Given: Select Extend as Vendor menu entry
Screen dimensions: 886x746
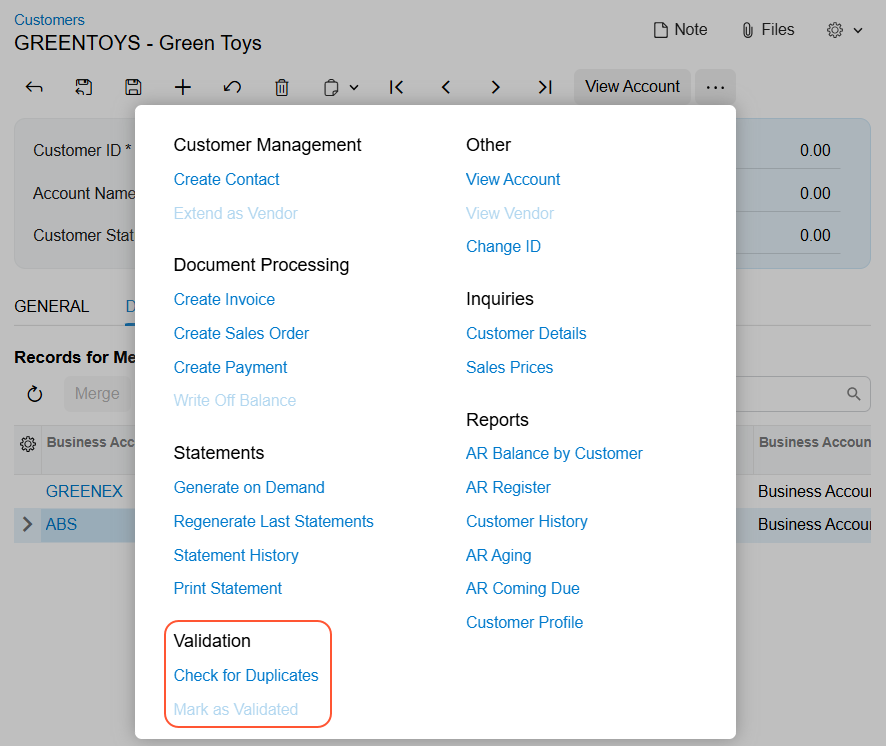Looking at the screenshot, I should (236, 213).
